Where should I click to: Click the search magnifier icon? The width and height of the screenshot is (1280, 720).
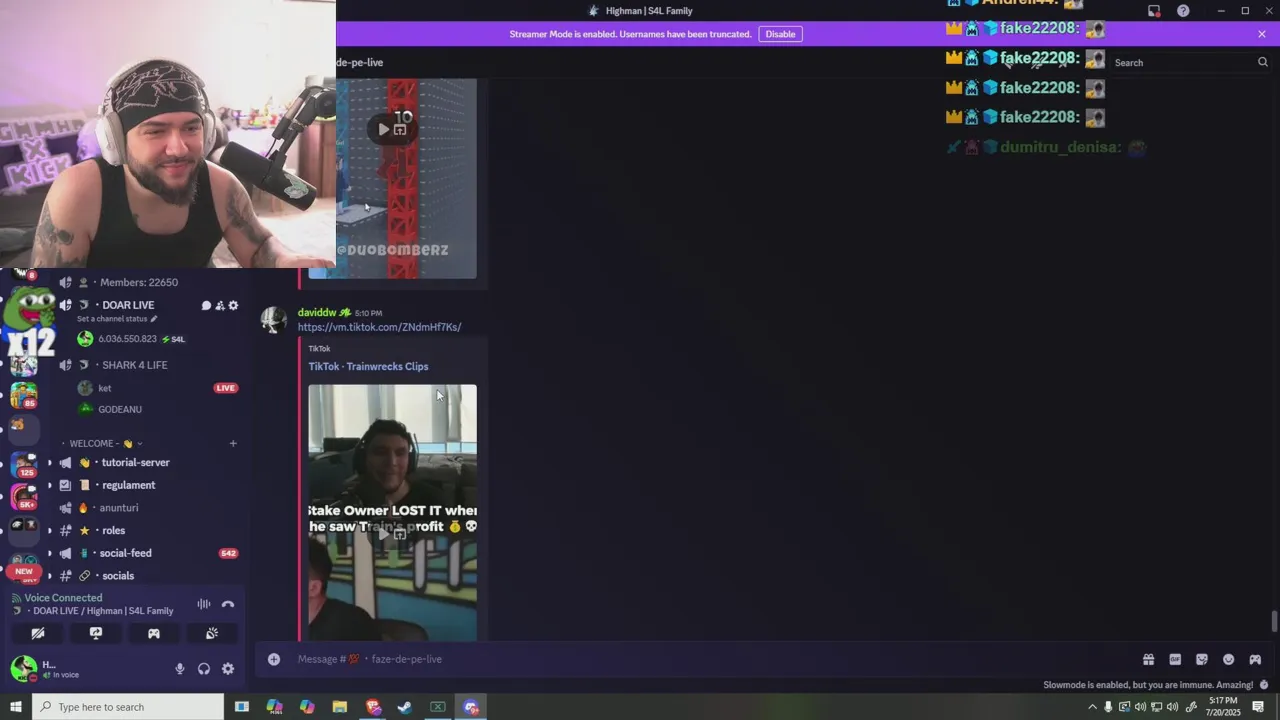[1263, 62]
